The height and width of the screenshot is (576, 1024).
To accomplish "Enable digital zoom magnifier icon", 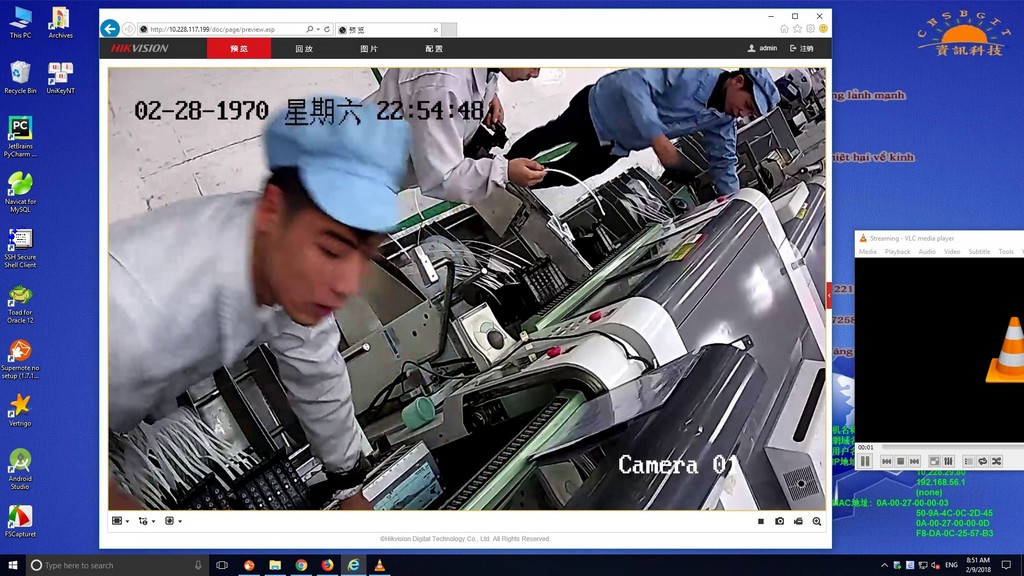I will pos(817,521).
